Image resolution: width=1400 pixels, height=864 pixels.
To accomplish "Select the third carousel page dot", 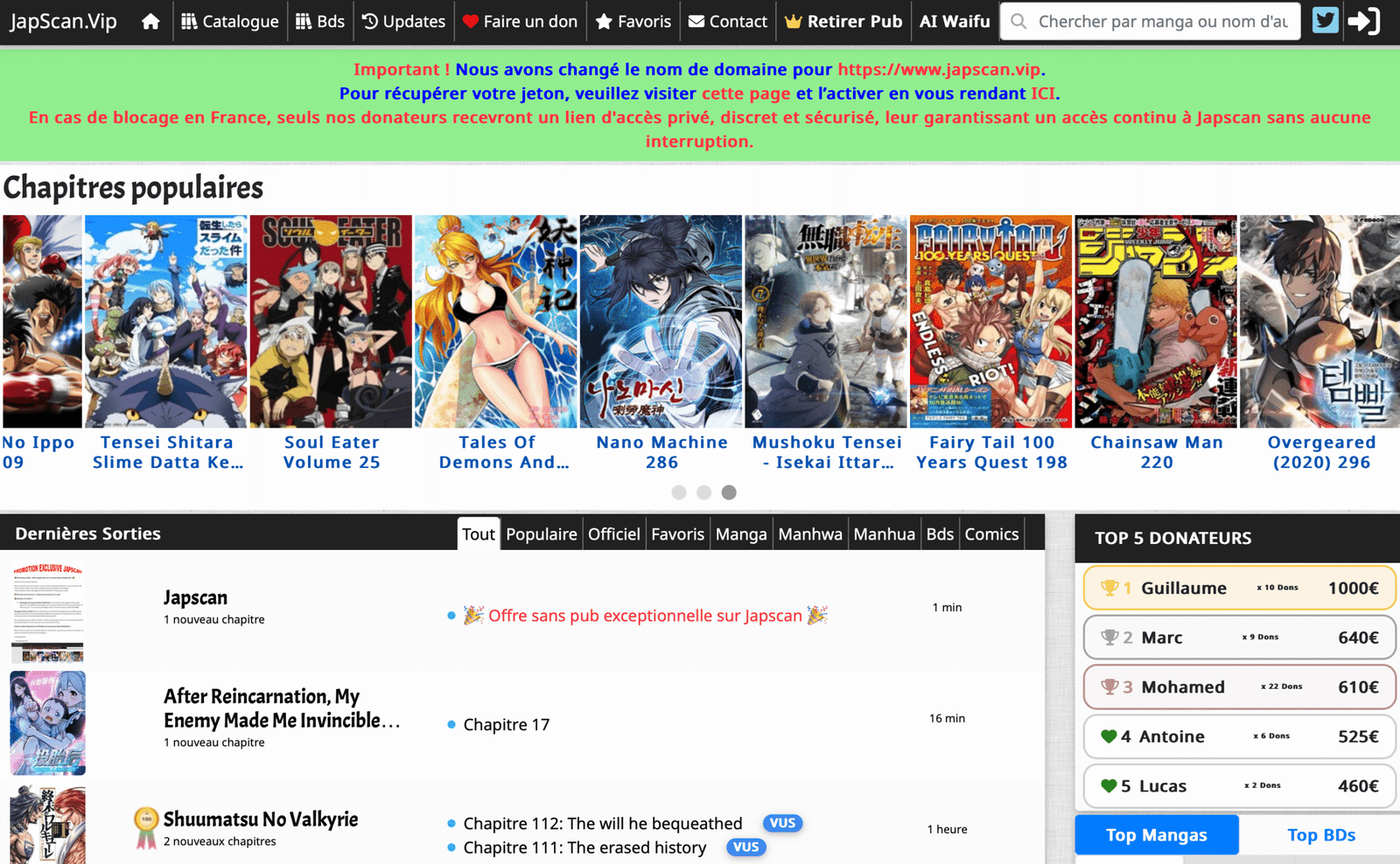I will 729,492.
